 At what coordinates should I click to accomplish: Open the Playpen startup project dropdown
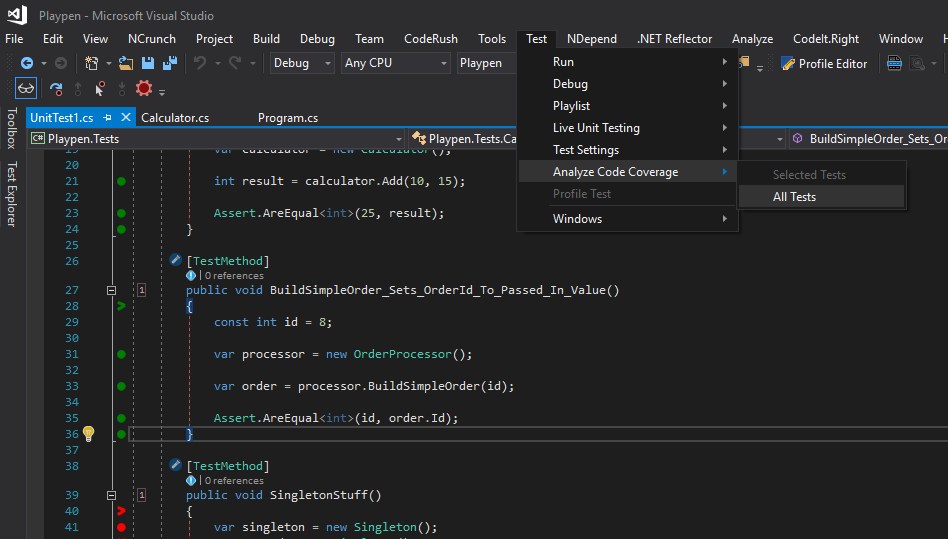pos(487,63)
